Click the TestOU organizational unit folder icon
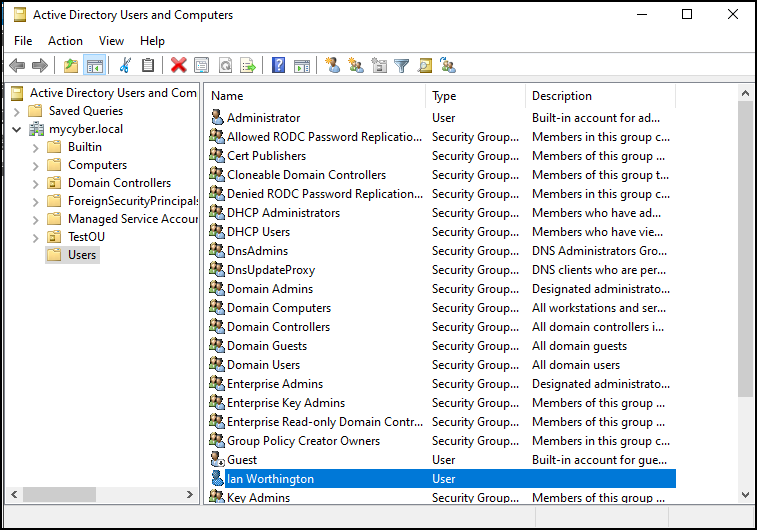This screenshot has height=530, width=757. click(x=54, y=237)
